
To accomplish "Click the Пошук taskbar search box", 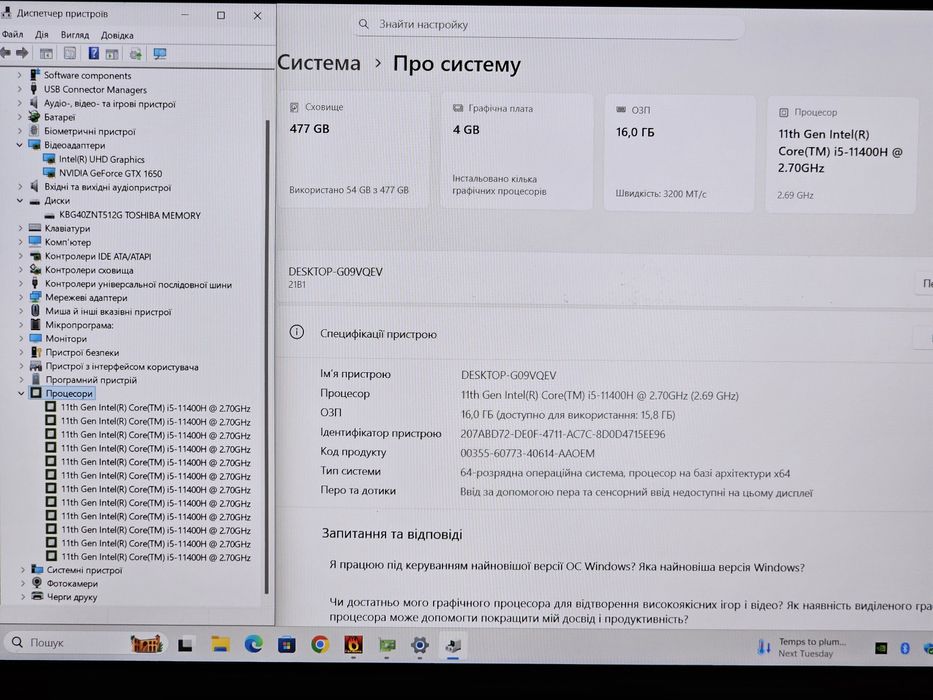I will tap(86, 642).
